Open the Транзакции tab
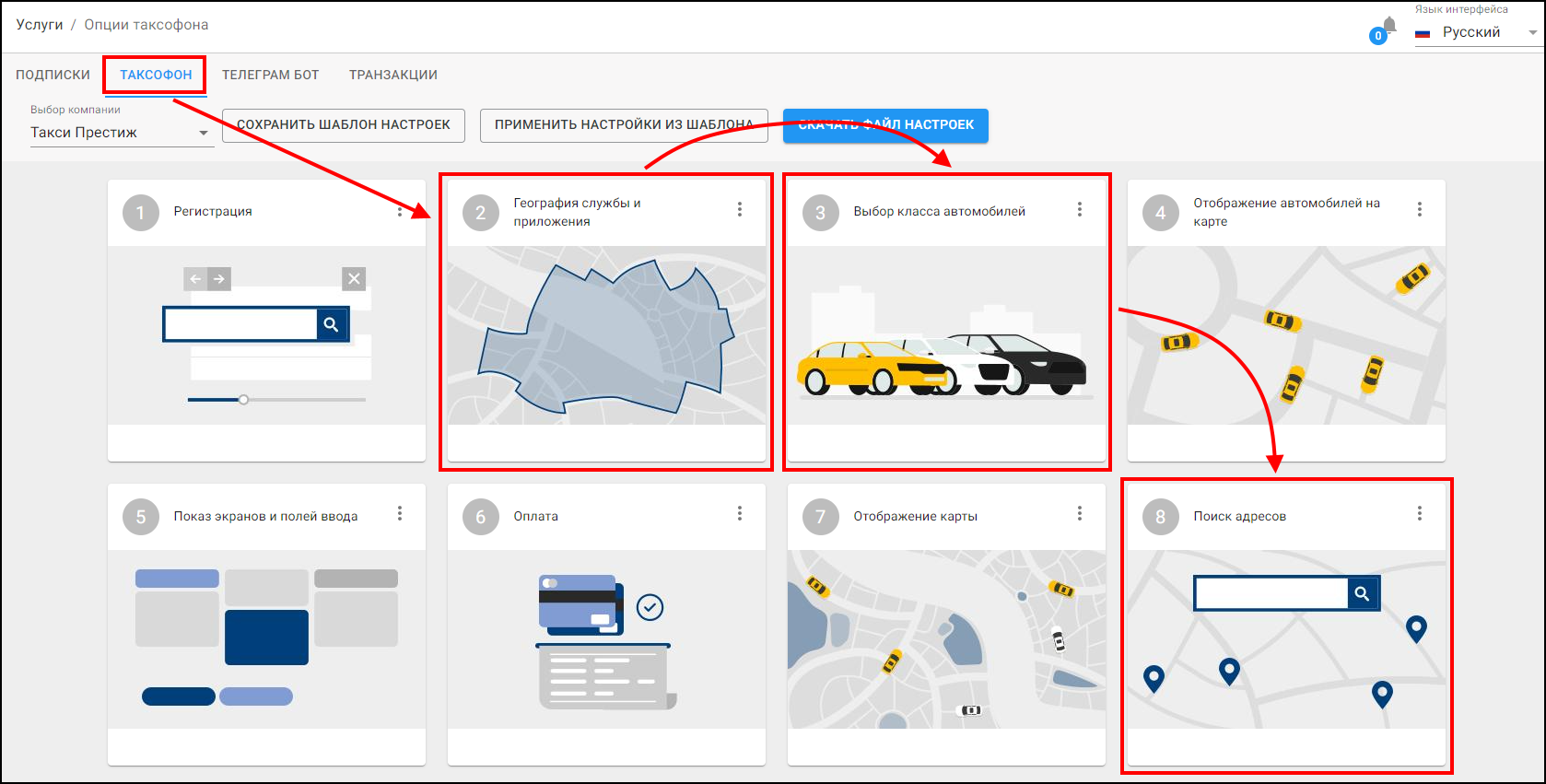 (x=392, y=75)
